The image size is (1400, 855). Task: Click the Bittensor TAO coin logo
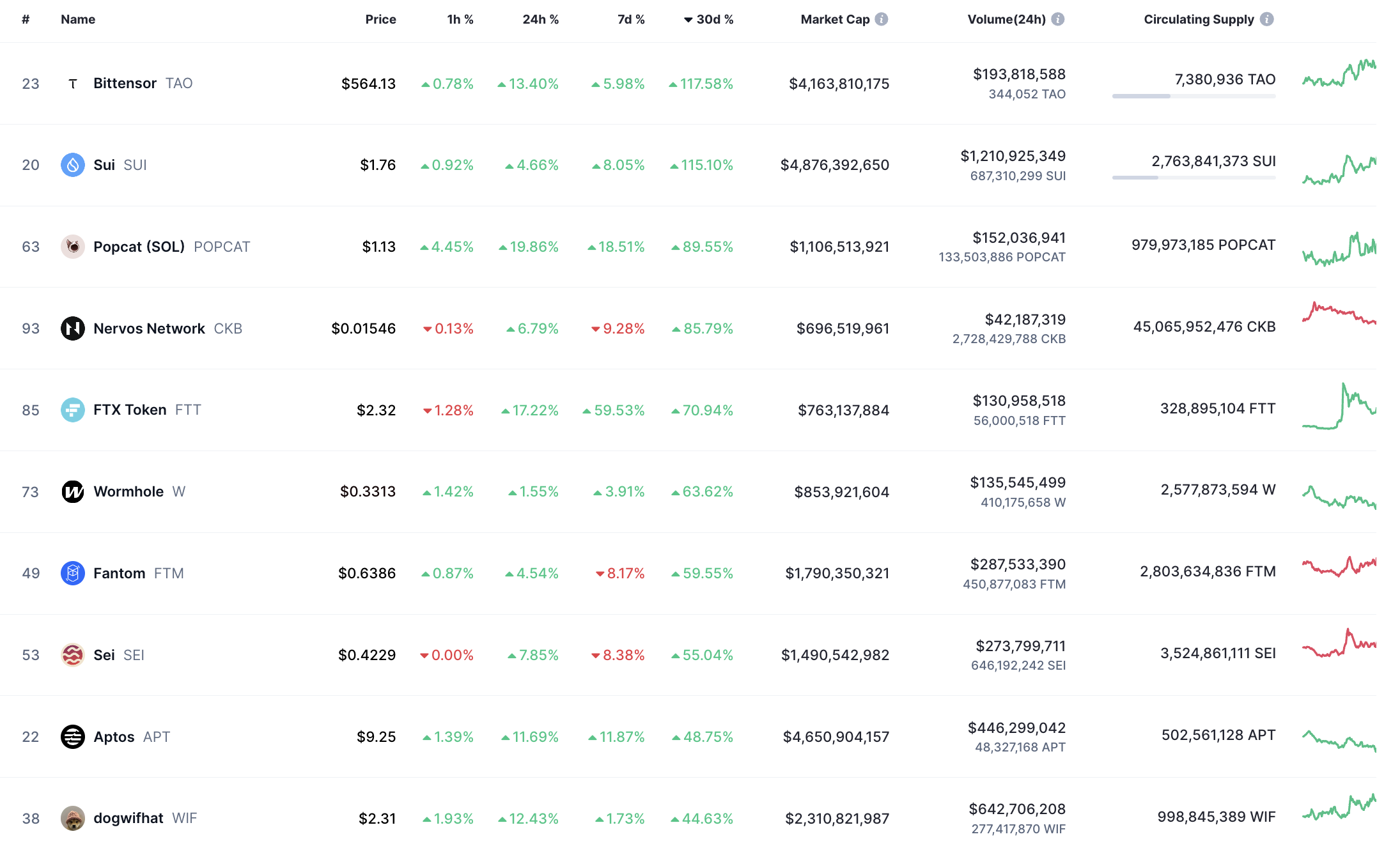click(73, 84)
